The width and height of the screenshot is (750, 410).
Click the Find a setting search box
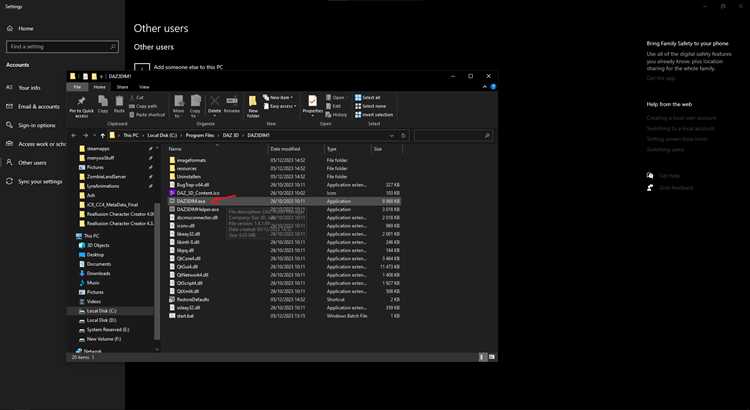(62, 47)
